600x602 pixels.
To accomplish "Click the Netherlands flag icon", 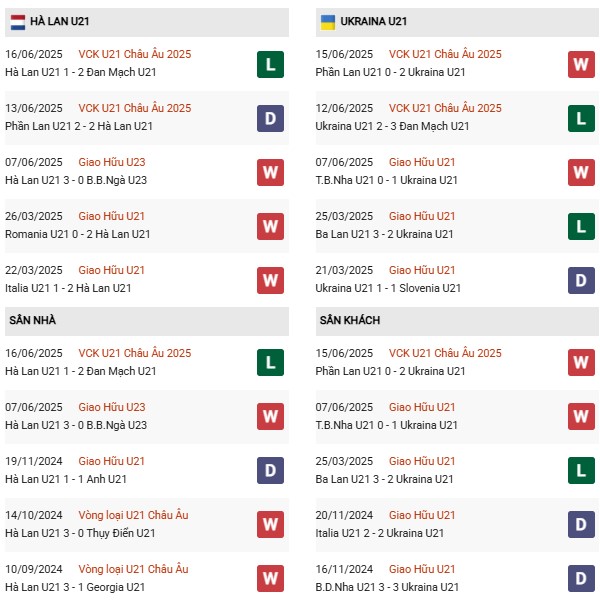I will pos(18,21).
